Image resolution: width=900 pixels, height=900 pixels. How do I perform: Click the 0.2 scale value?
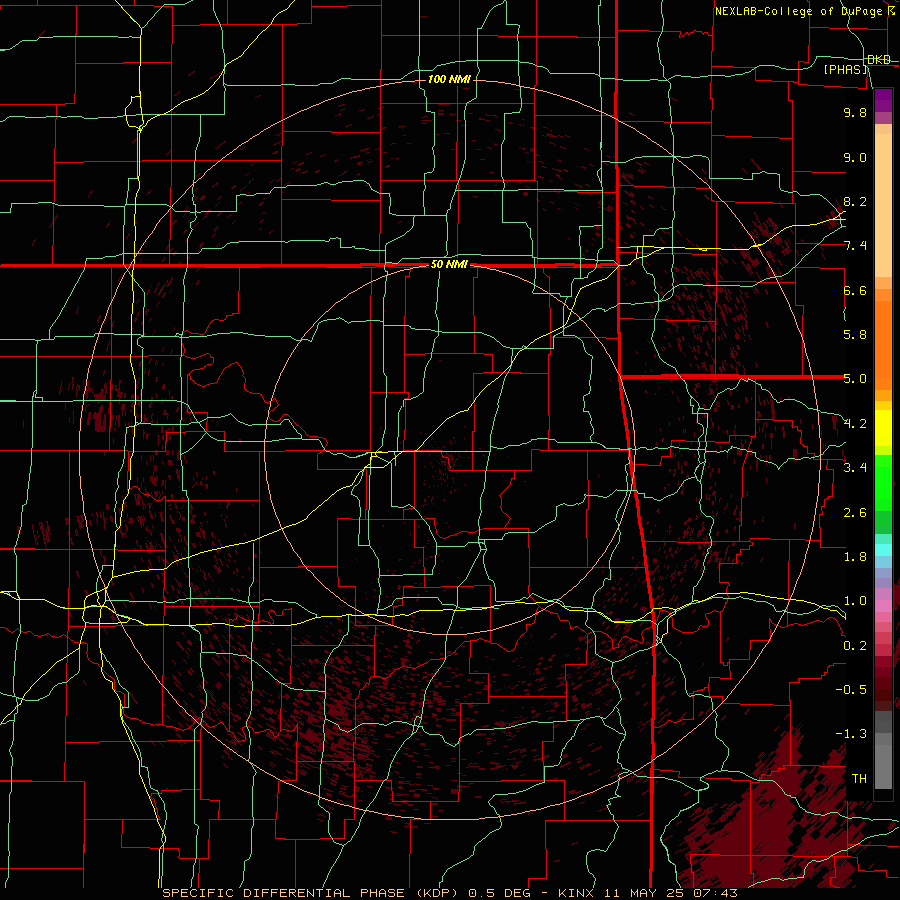855,646
